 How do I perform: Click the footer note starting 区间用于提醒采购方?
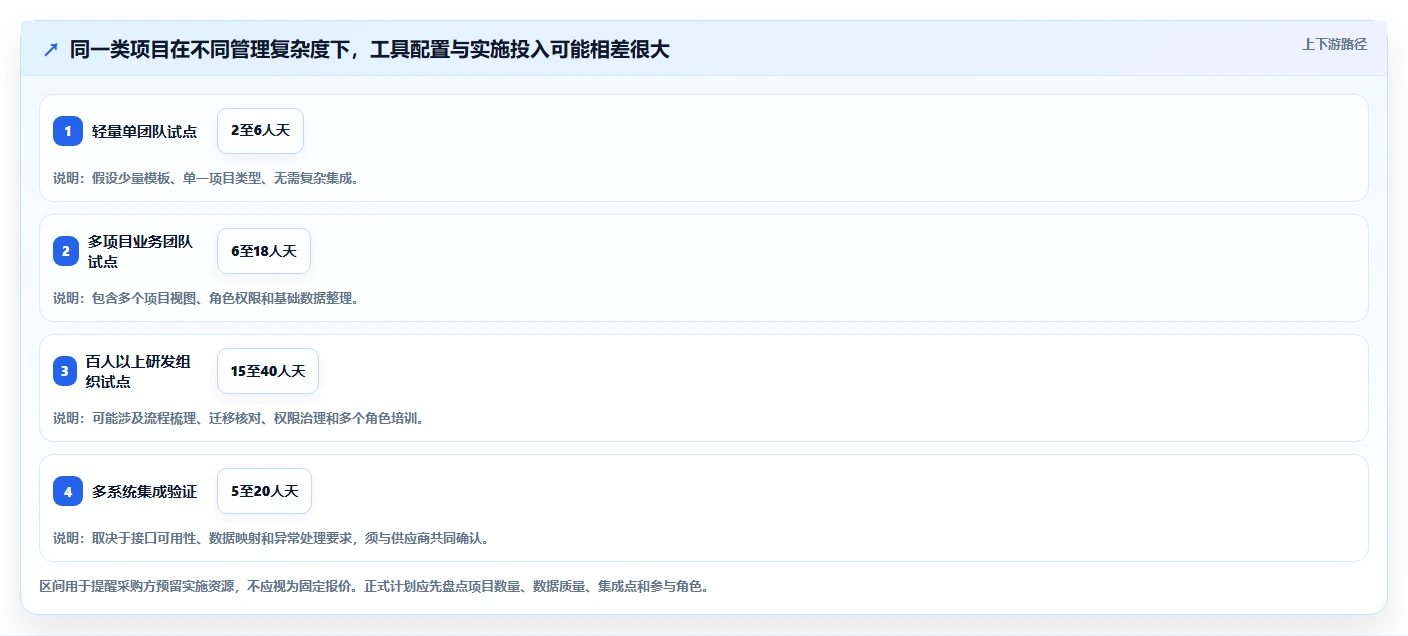click(374, 586)
